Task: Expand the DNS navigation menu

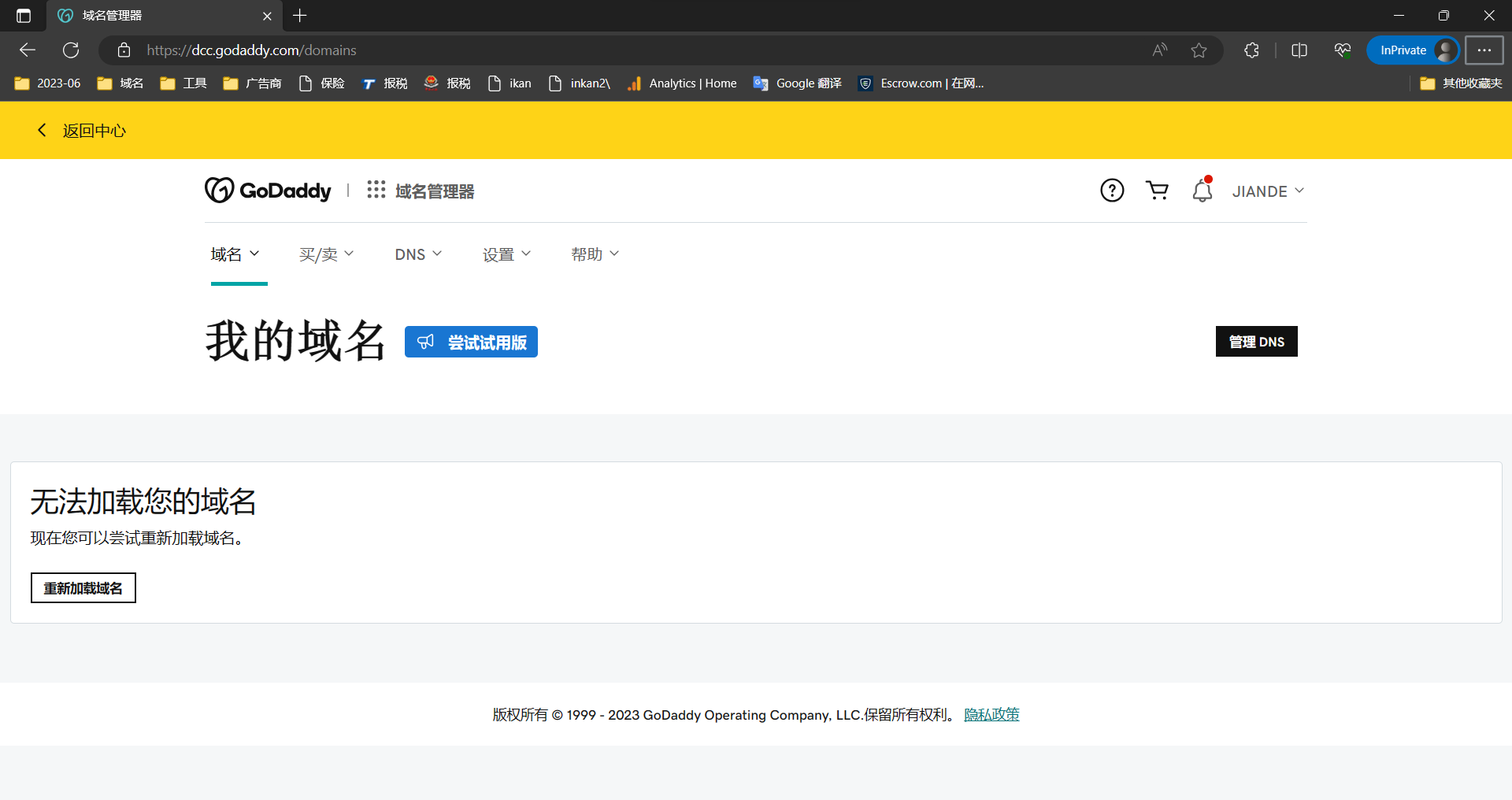Action: coord(418,254)
